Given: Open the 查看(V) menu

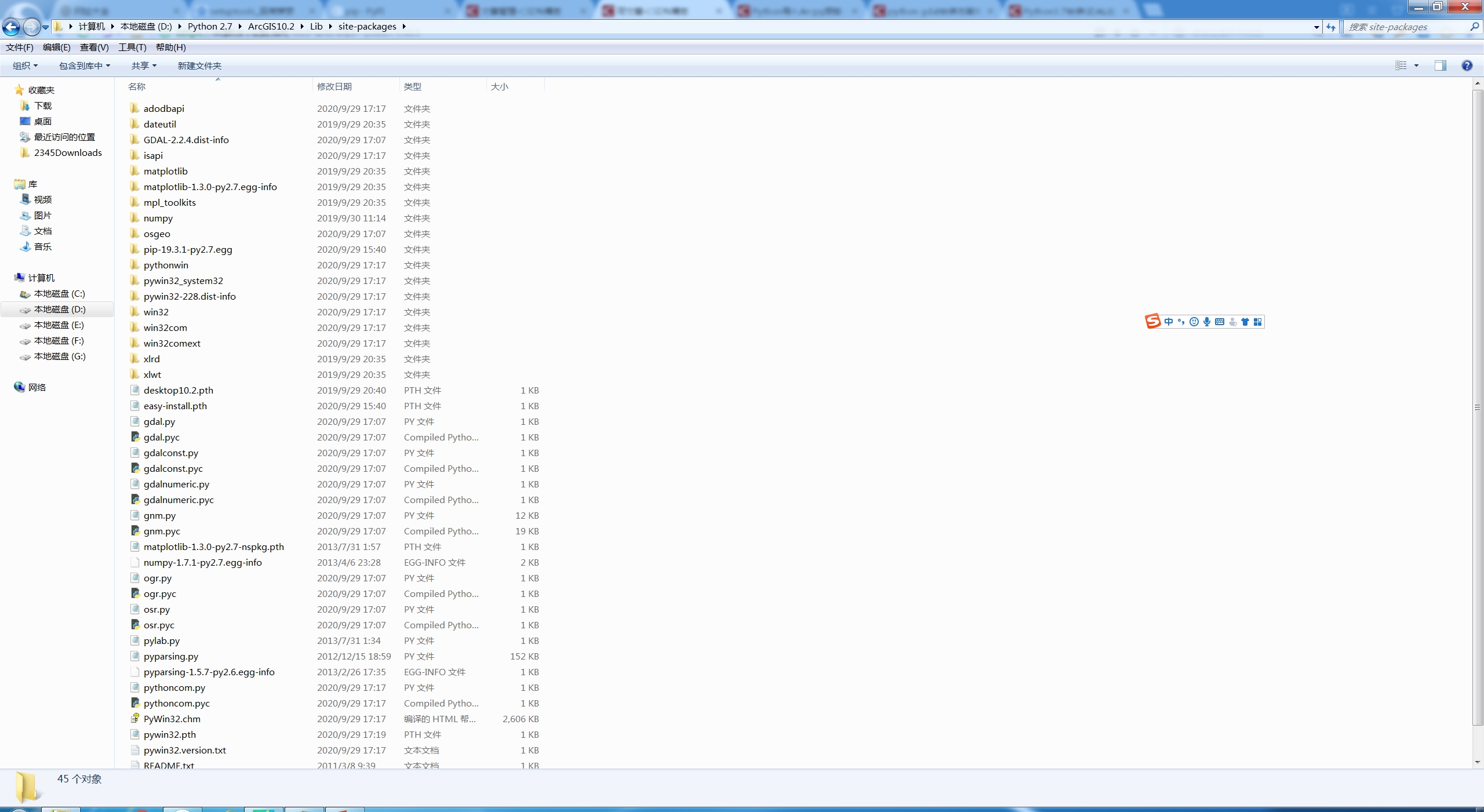Looking at the screenshot, I should [94, 48].
